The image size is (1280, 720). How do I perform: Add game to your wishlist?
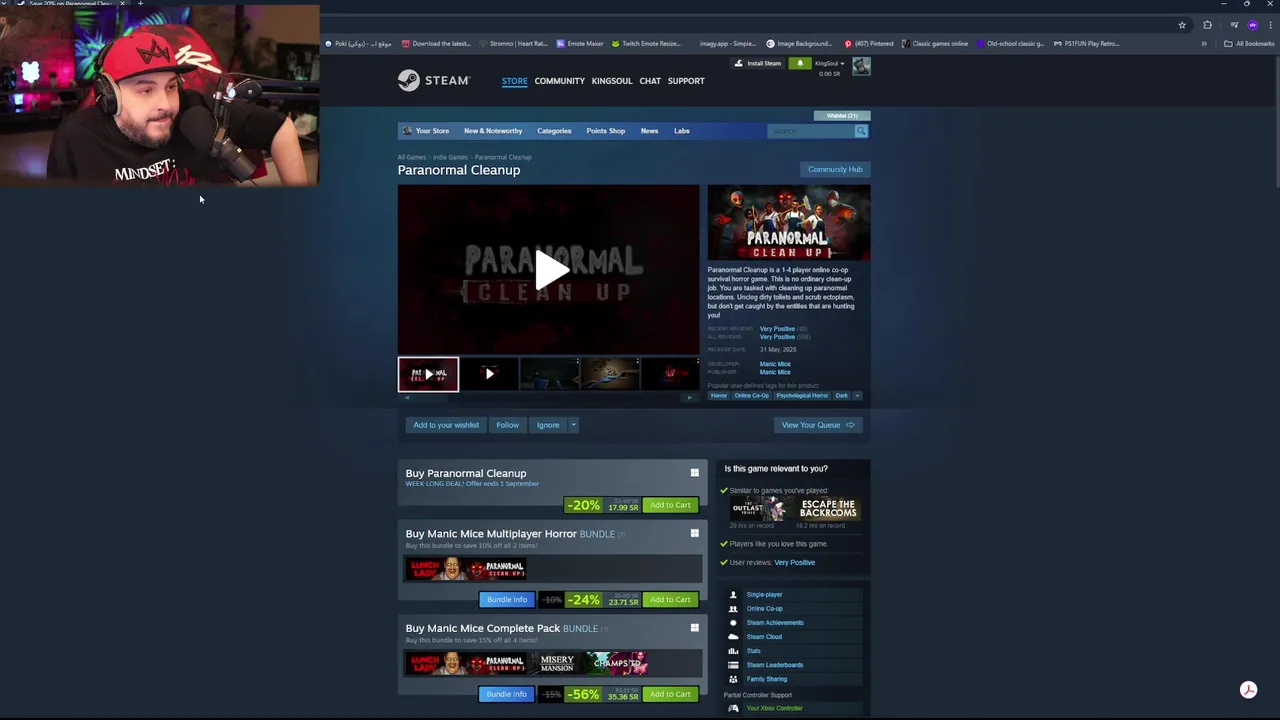446,425
